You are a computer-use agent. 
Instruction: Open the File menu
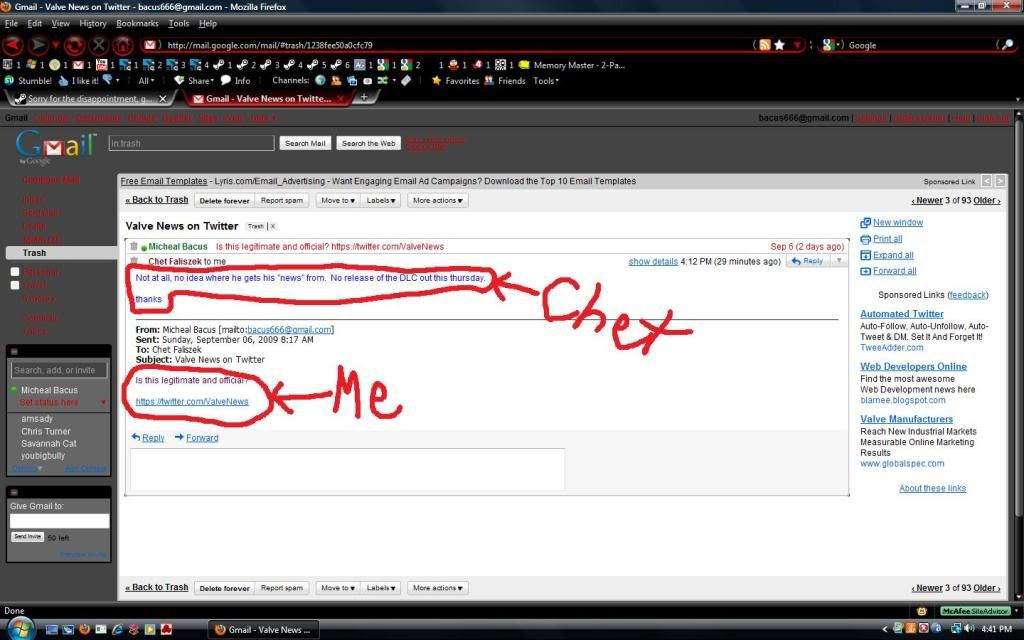coord(11,24)
